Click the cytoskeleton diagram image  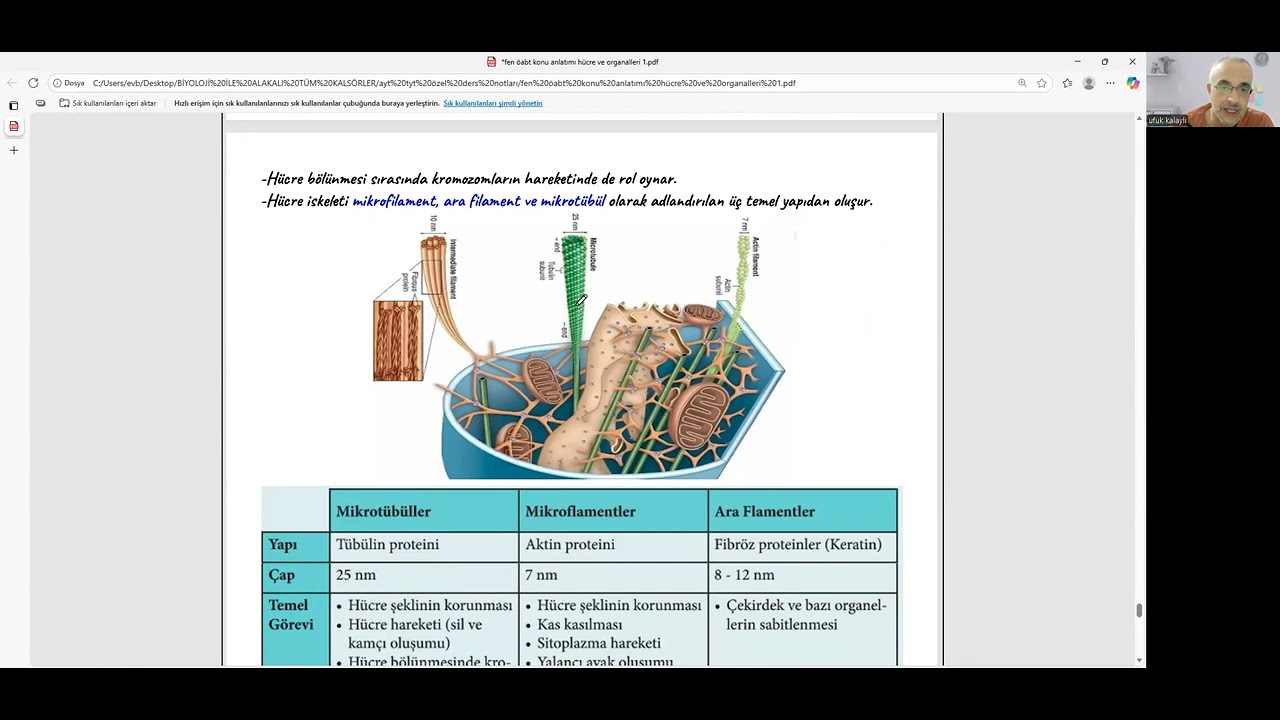coord(579,347)
